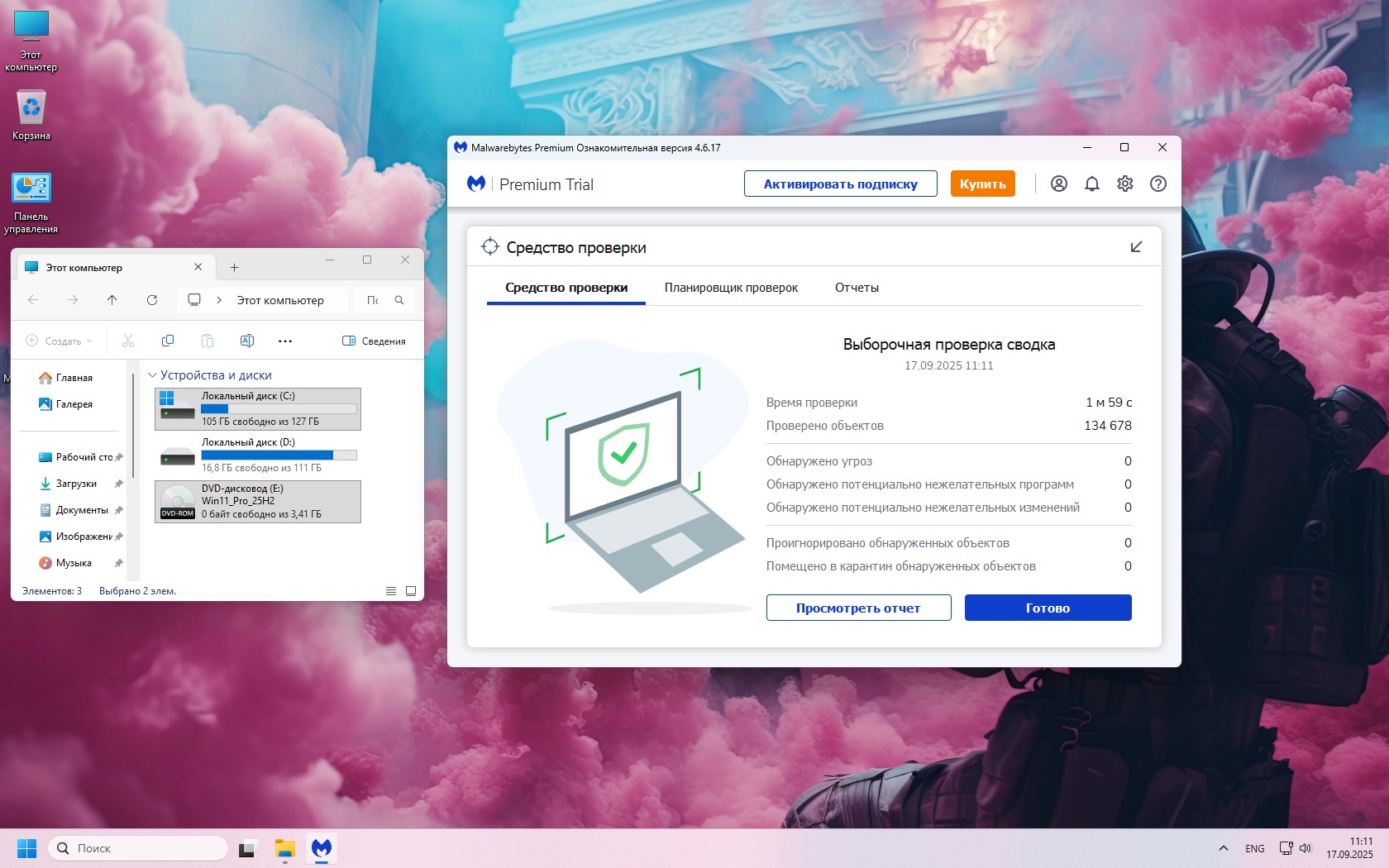Open the Create dropdown in Explorer
The image size is (1389, 868).
(60, 341)
